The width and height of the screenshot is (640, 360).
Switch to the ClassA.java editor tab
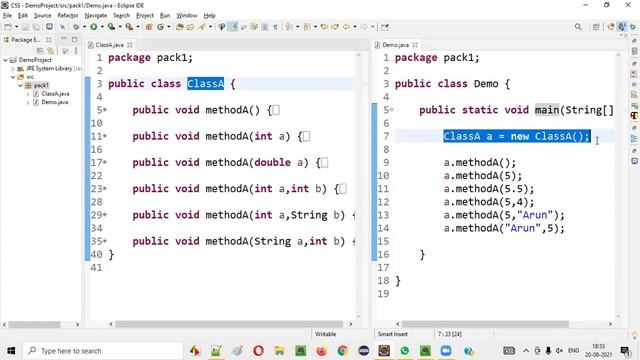click(109, 45)
